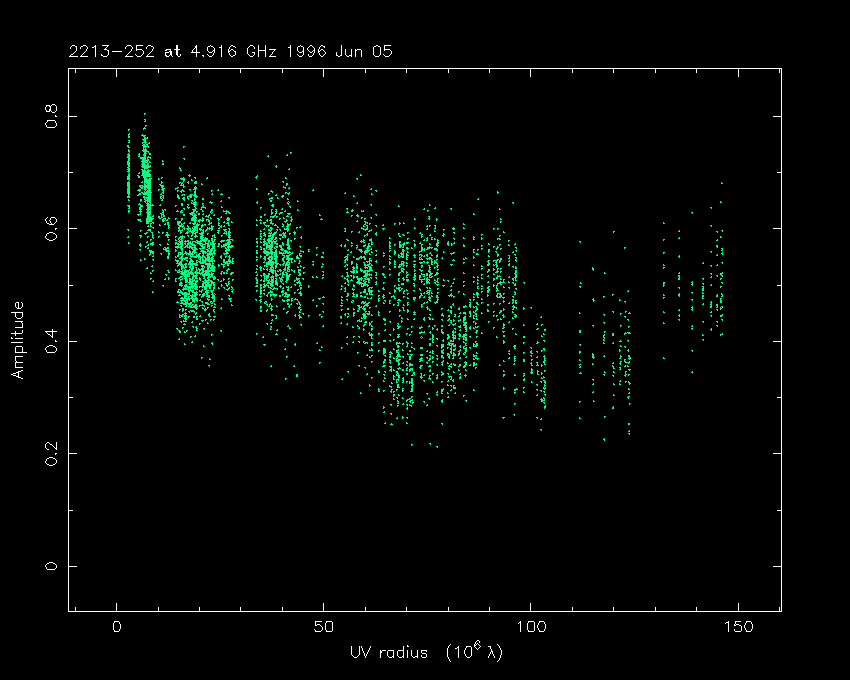The width and height of the screenshot is (850, 680).
Task: Pick the rightmost data cluster near UV radius 145
Action: pos(716,280)
